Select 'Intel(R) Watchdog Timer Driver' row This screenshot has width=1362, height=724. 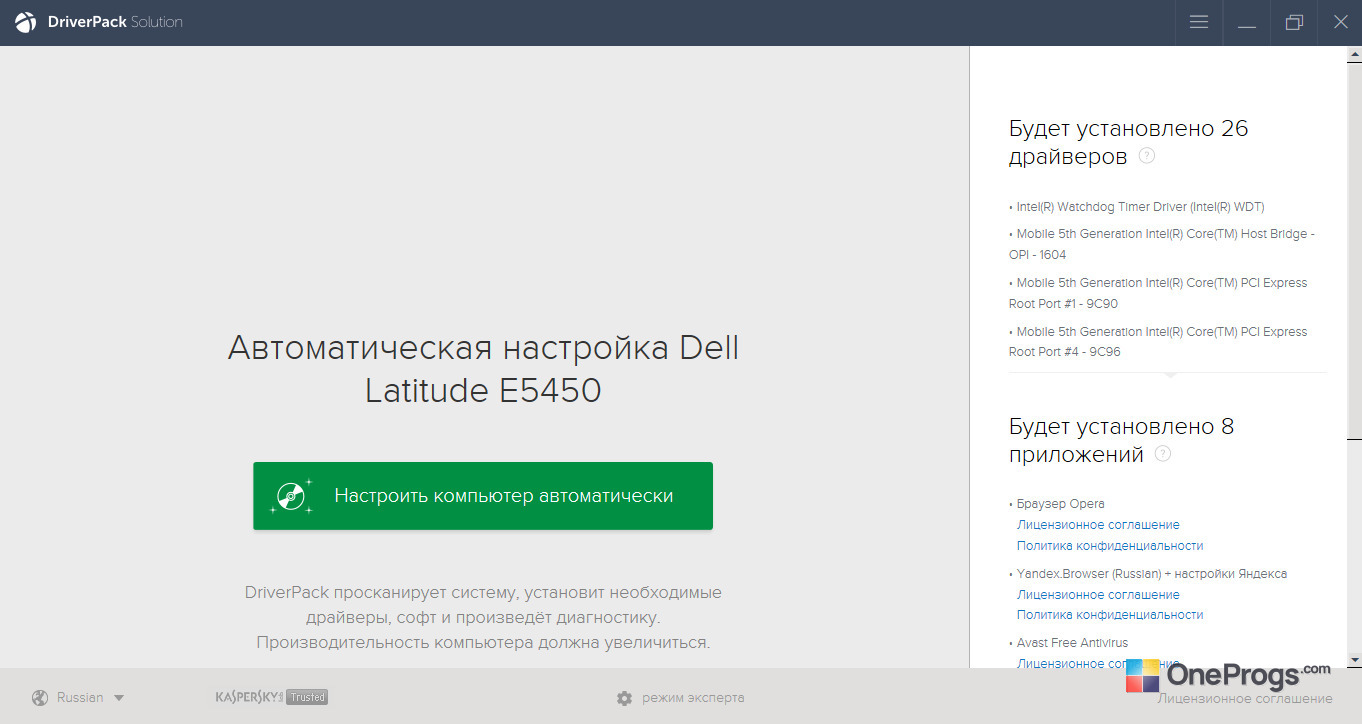pos(1137,207)
